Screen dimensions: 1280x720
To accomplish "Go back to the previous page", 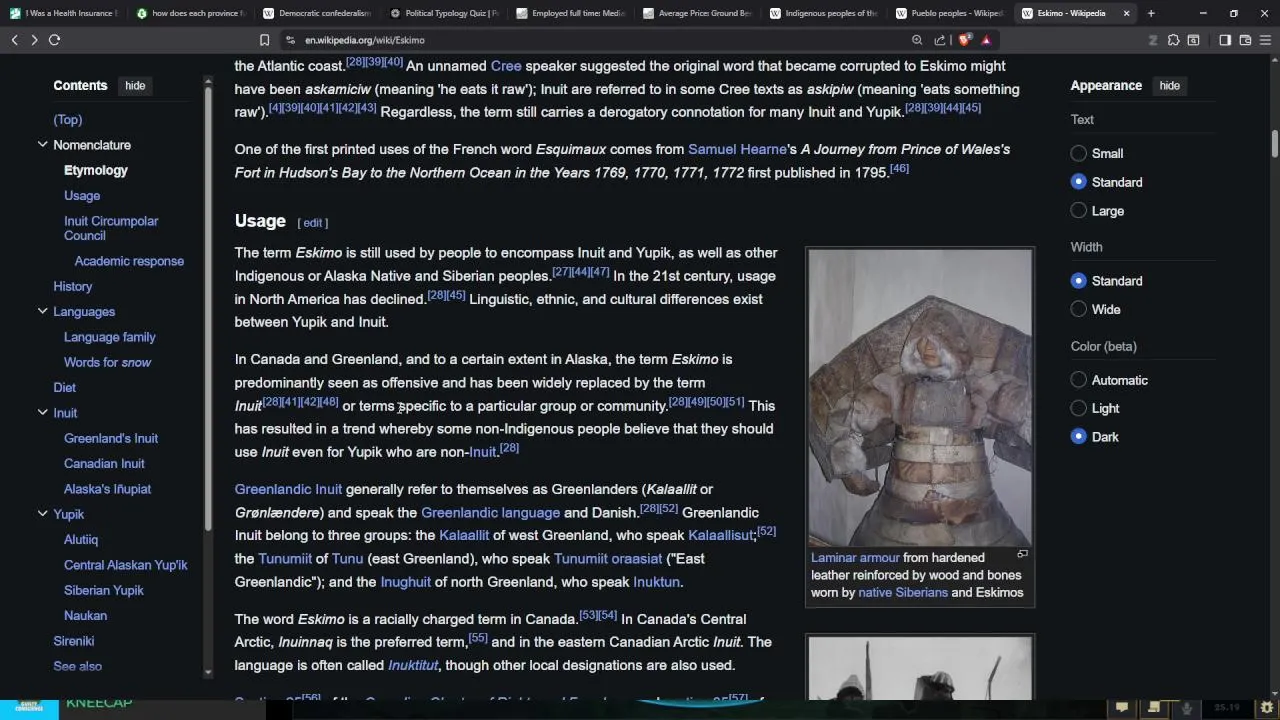I will 14,40.
